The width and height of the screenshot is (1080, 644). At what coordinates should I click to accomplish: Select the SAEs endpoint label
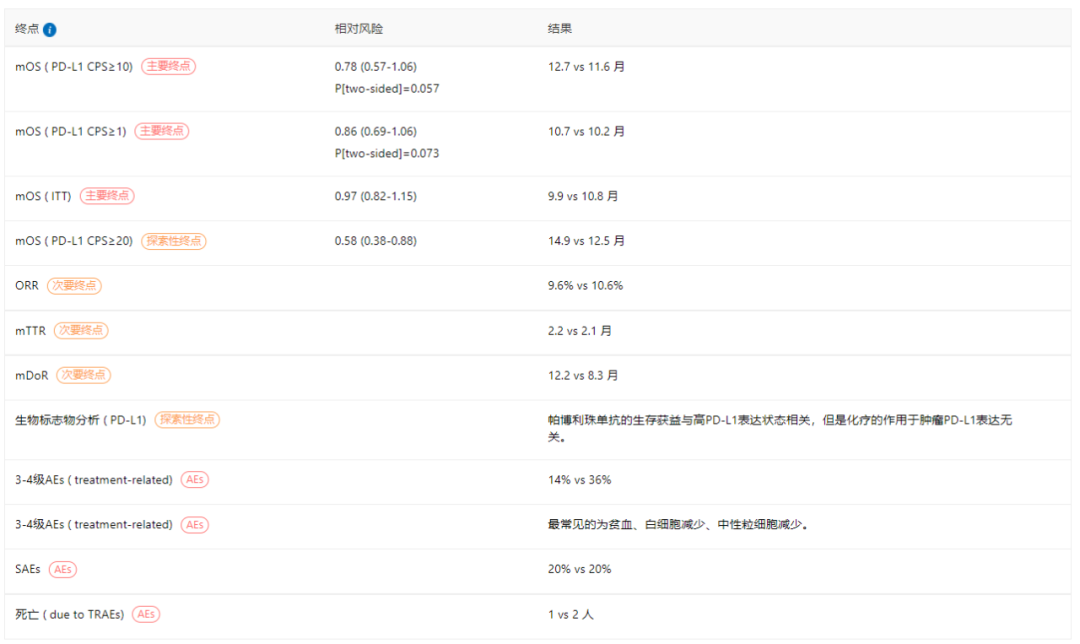pos(28,570)
